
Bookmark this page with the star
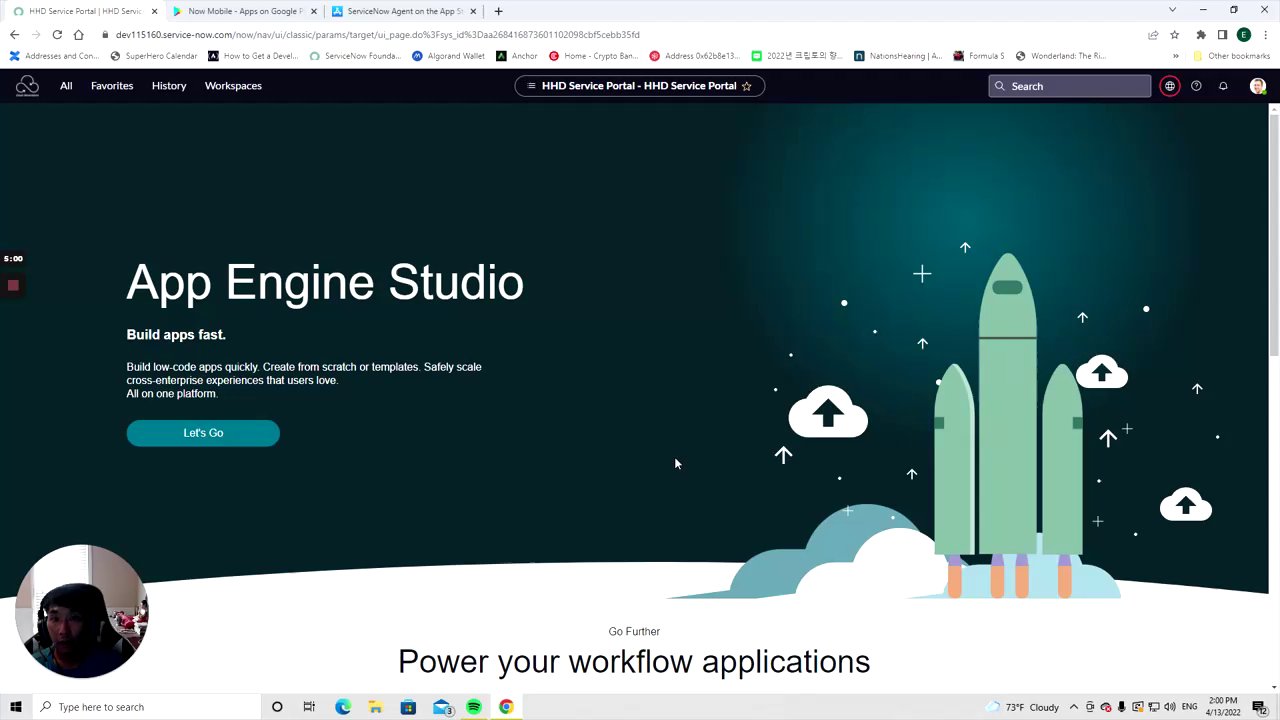click(x=1175, y=34)
